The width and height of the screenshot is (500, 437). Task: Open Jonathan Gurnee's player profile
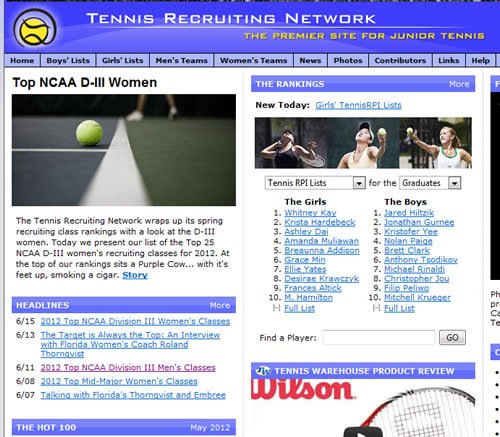point(419,222)
